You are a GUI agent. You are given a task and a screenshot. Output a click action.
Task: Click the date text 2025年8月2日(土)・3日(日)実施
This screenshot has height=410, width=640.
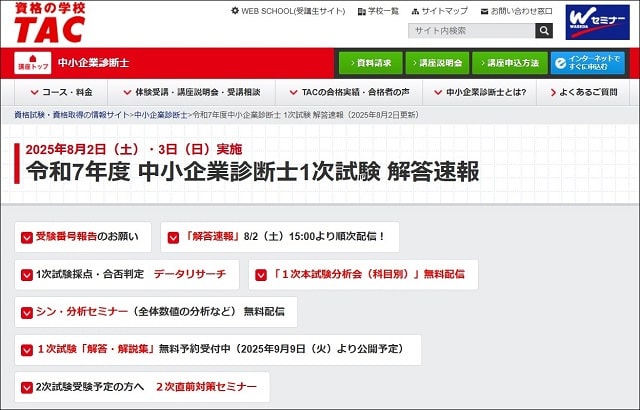tap(134, 149)
